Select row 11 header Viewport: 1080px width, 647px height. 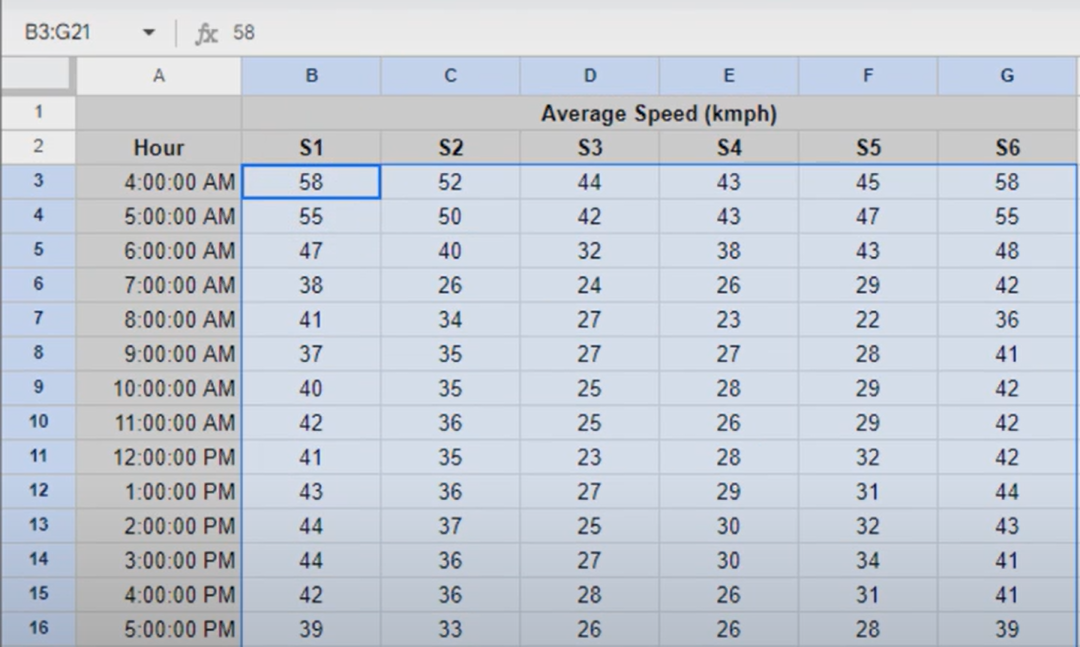point(38,457)
